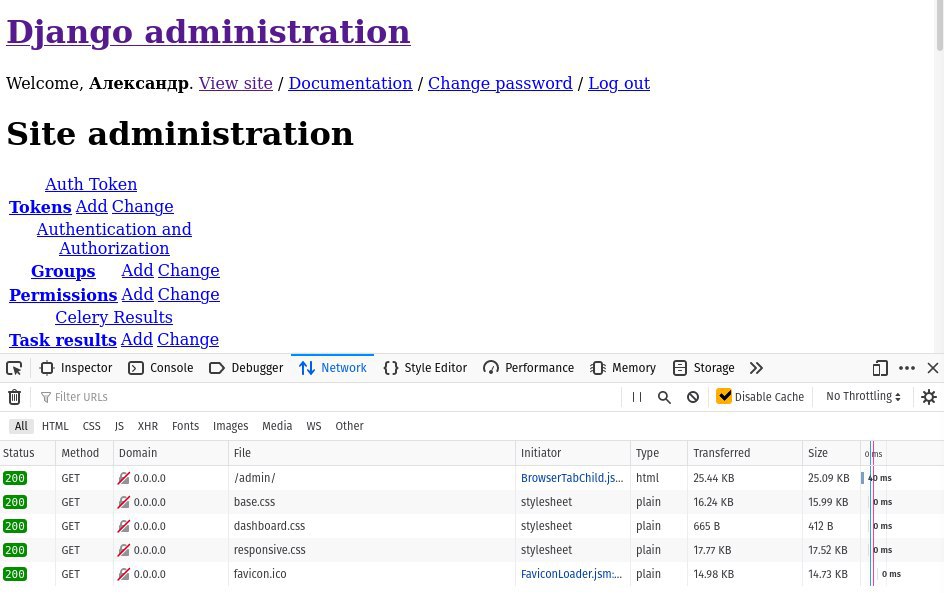Filter requests by Other
Screen dimensions: 944x593
pyautogui.click(x=349, y=426)
